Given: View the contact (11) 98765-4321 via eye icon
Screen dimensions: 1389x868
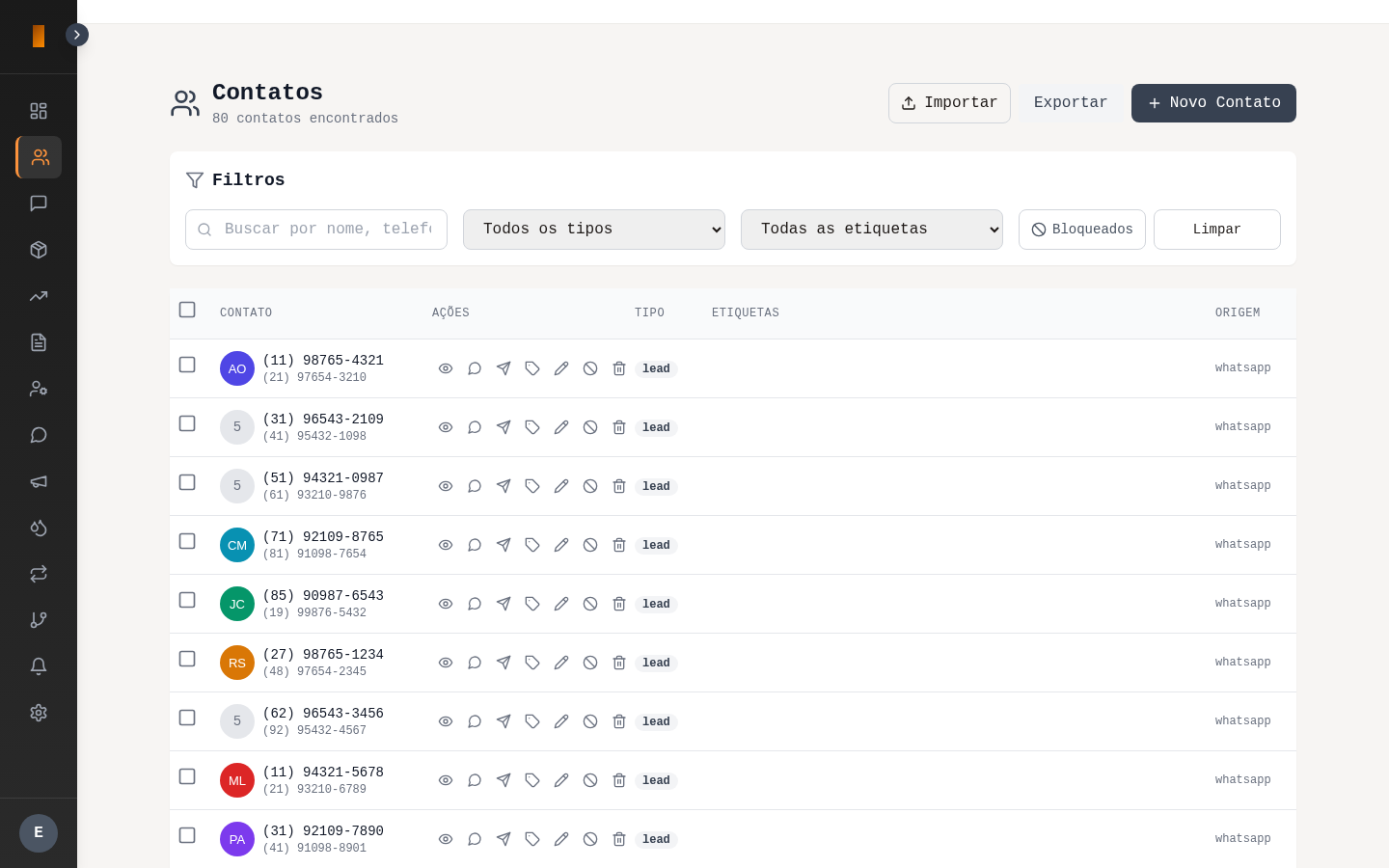Looking at the screenshot, I should [446, 368].
